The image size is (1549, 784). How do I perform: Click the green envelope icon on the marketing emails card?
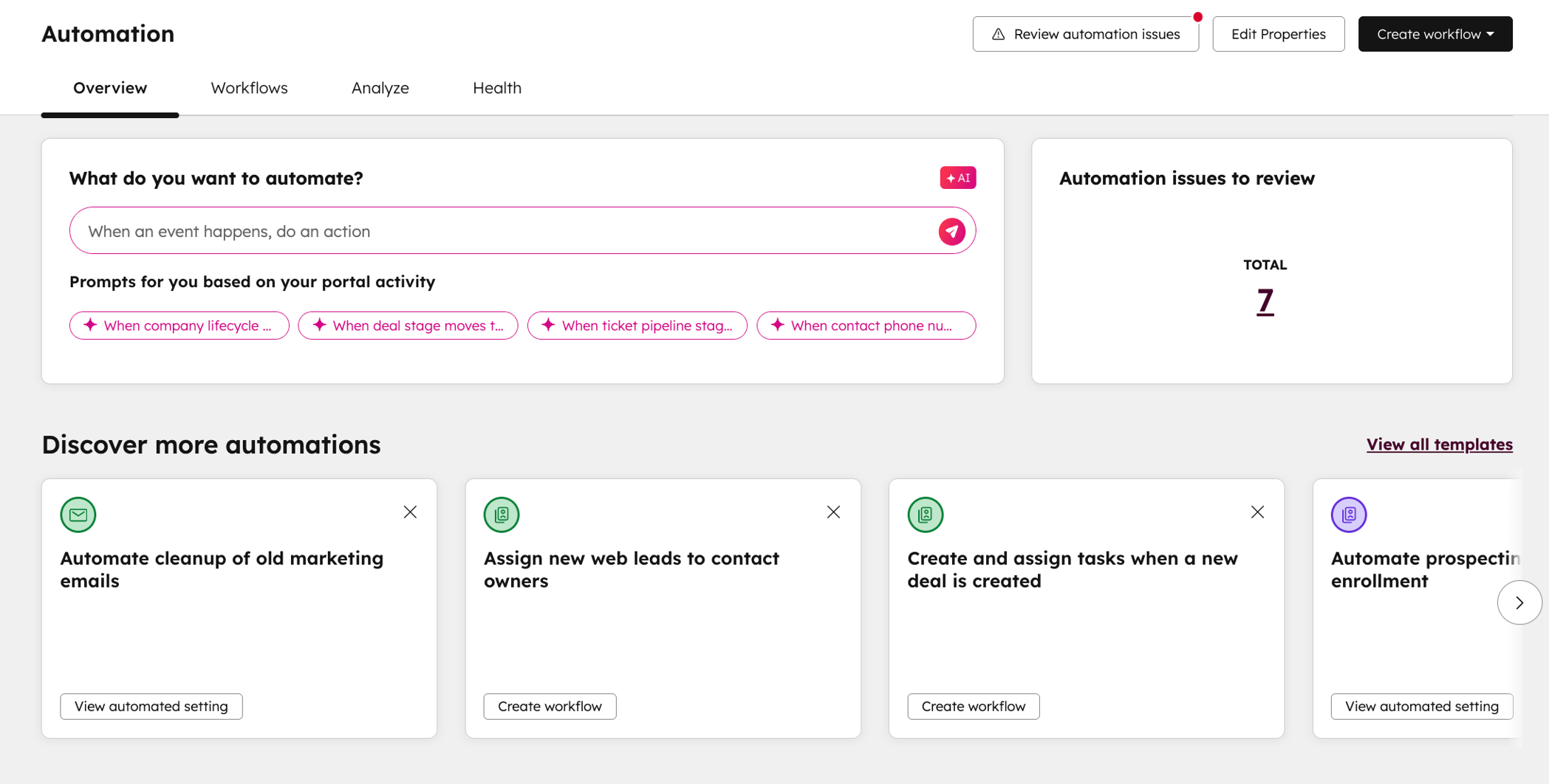tap(78, 515)
